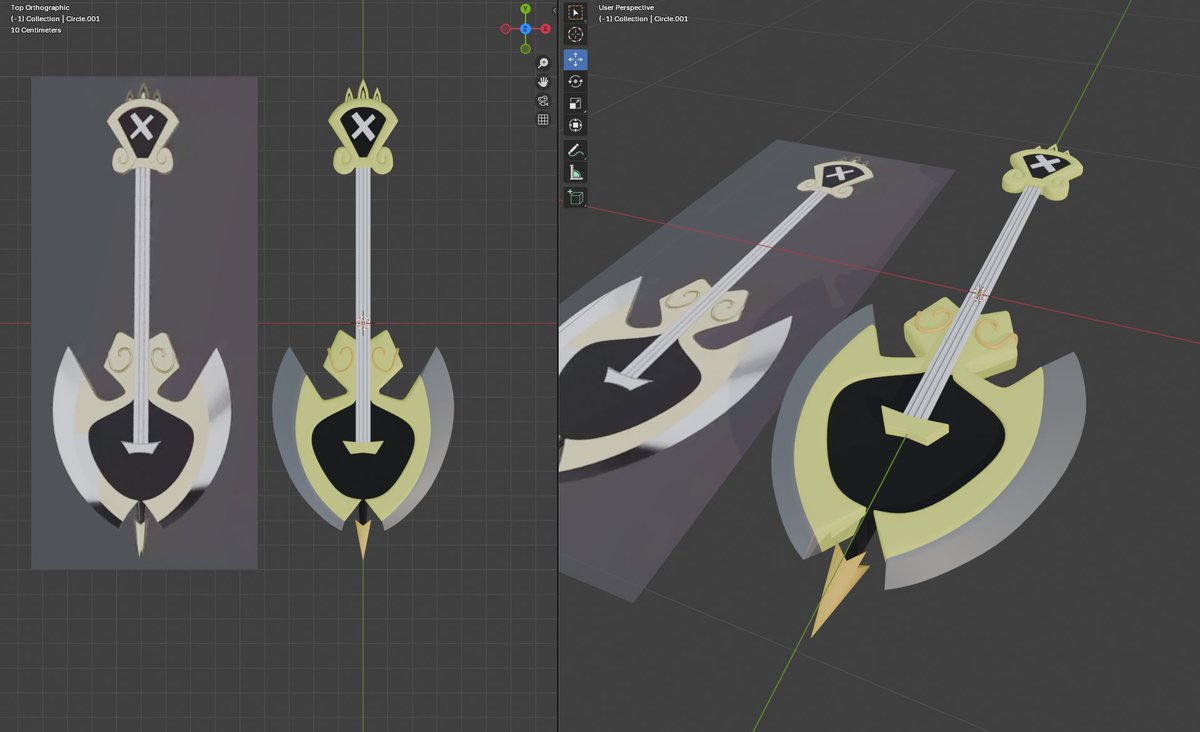Click blue Z axis on navigation gizmo

click(x=526, y=29)
